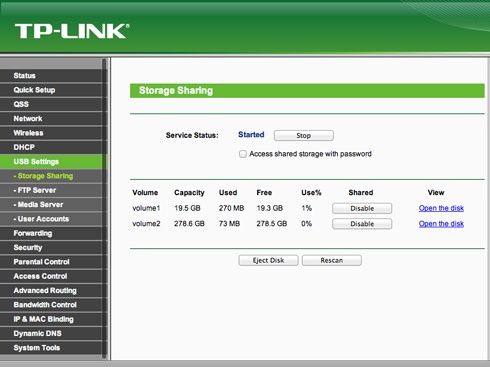This screenshot has height=367, width=490.
Task: Click the 0% usage value
Action: click(x=306, y=224)
